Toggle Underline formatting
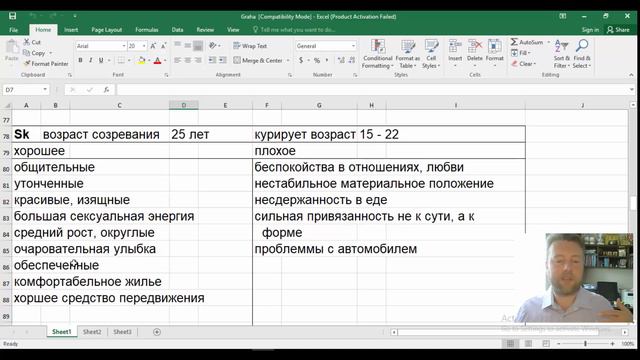Viewport: 640px width, 360px height. tap(101, 60)
